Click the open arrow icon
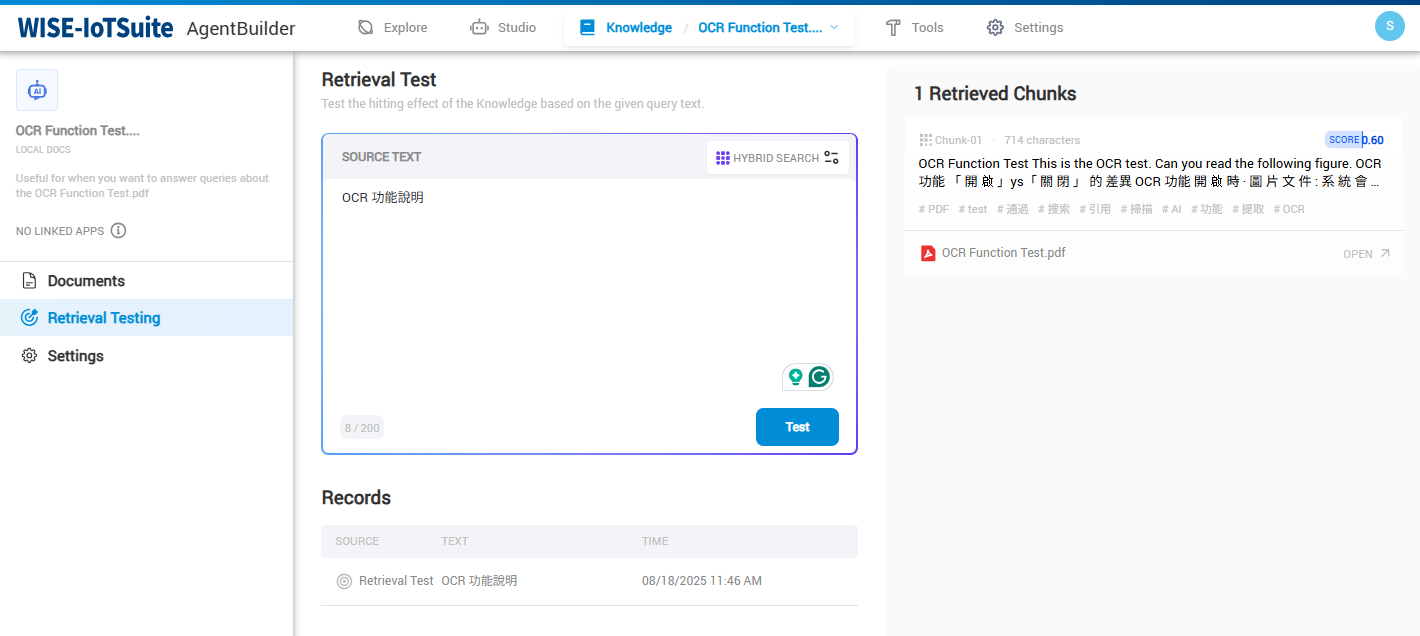 pyautogui.click(x=1385, y=253)
